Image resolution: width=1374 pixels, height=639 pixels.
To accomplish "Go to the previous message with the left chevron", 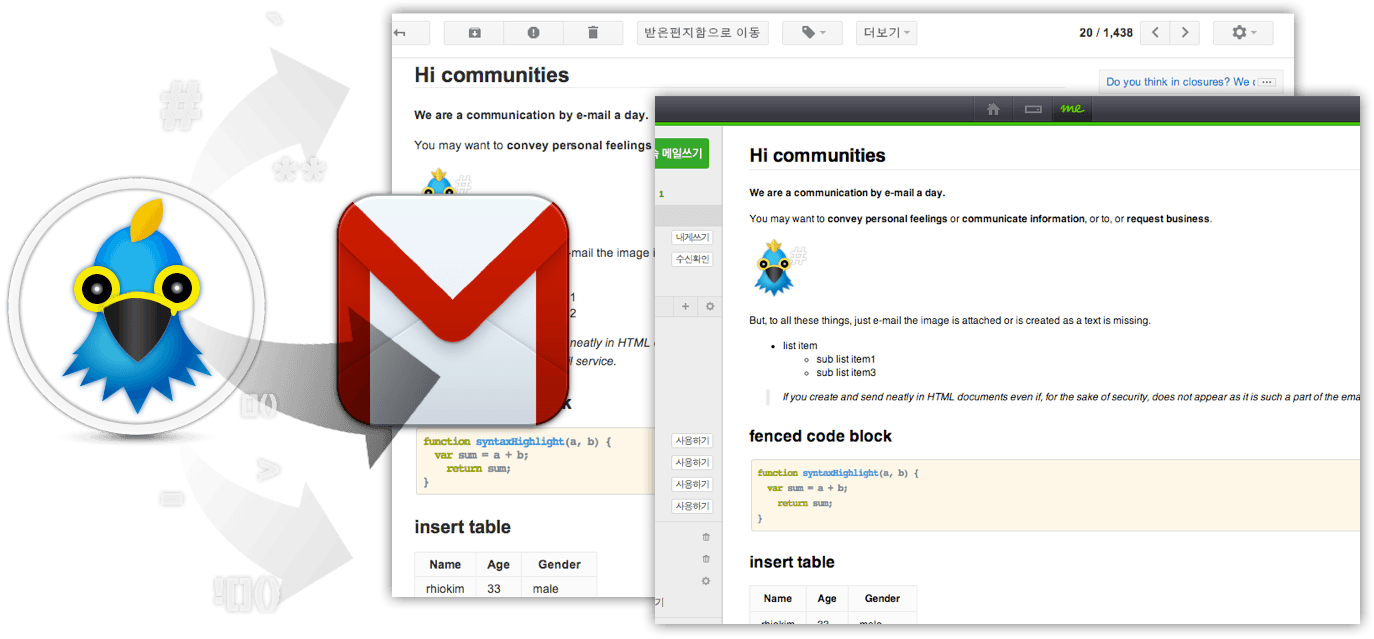I will click(1155, 33).
